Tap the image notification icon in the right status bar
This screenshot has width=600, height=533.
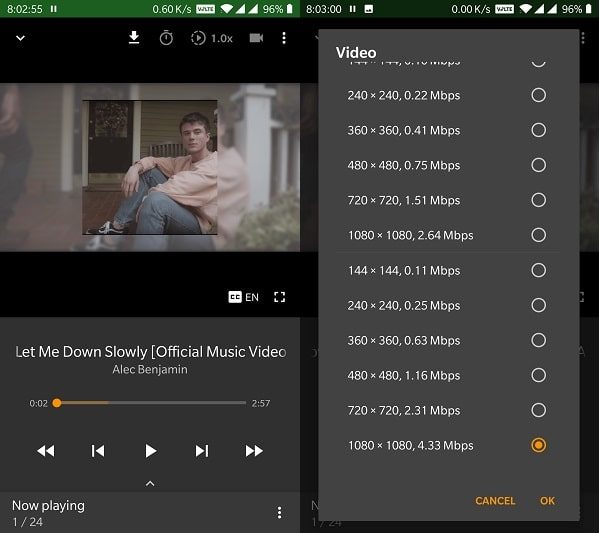click(368, 9)
